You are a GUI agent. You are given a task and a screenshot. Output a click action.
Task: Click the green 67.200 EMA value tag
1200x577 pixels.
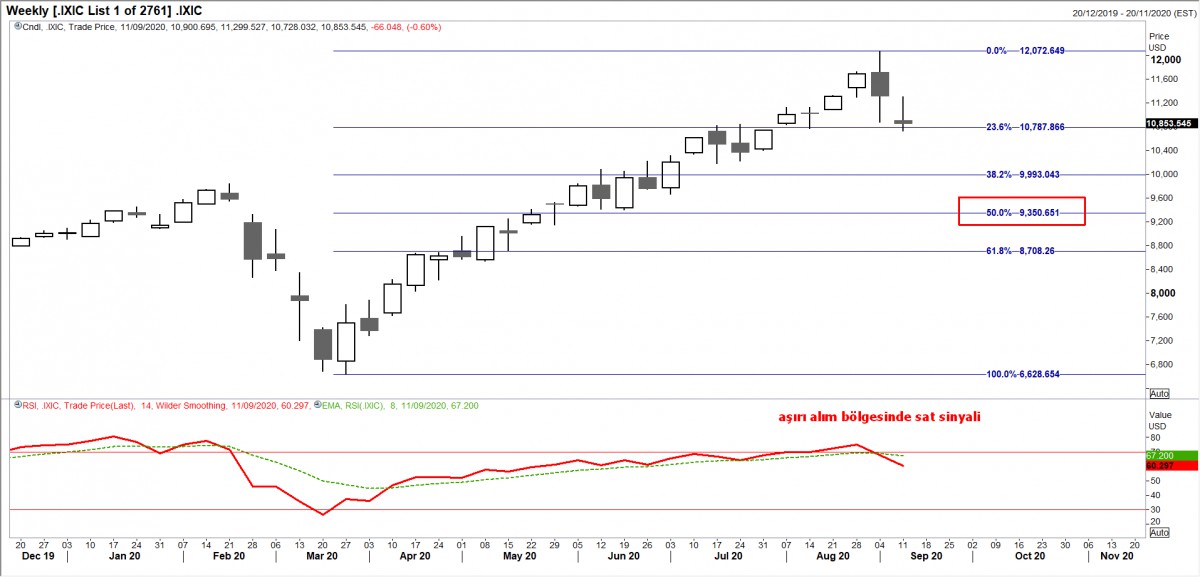pos(1167,454)
